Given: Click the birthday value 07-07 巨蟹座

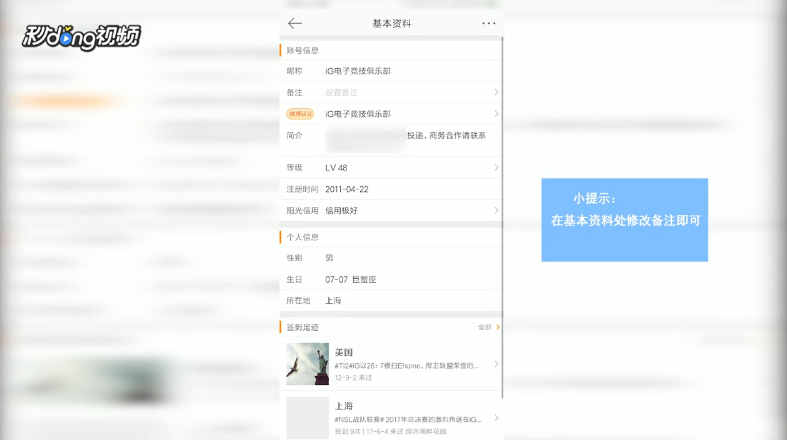Looking at the screenshot, I should [350, 279].
